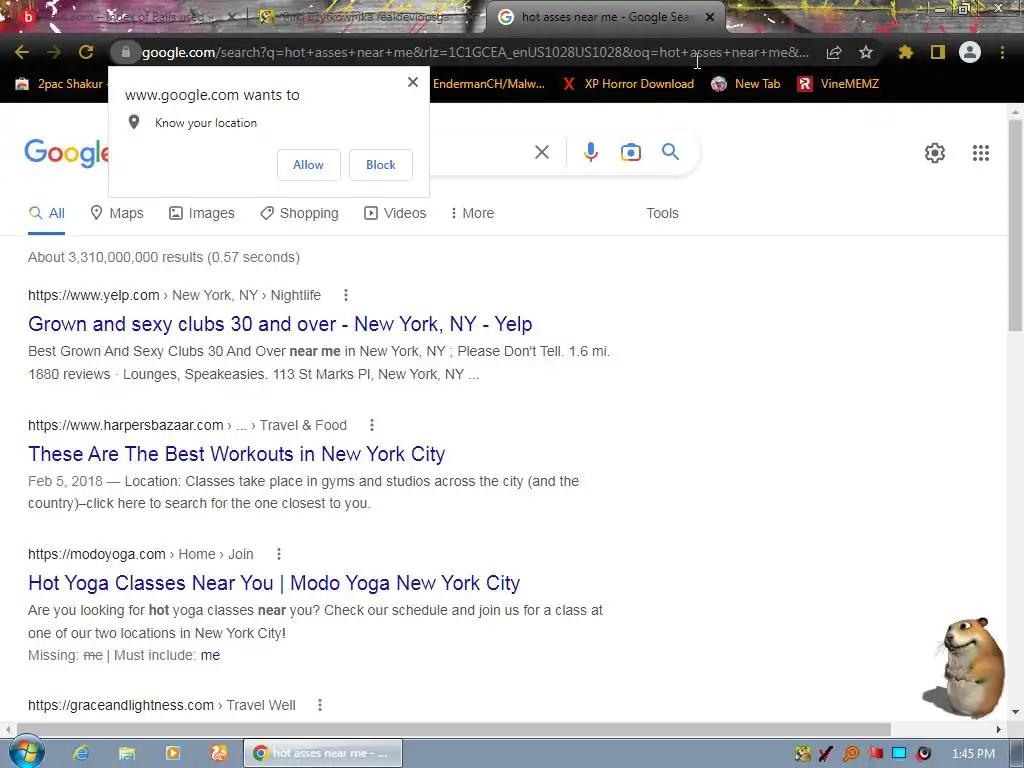This screenshot has width=1024, height=768.
Task: Clear the Google search box text
Action: click(542, 152)
